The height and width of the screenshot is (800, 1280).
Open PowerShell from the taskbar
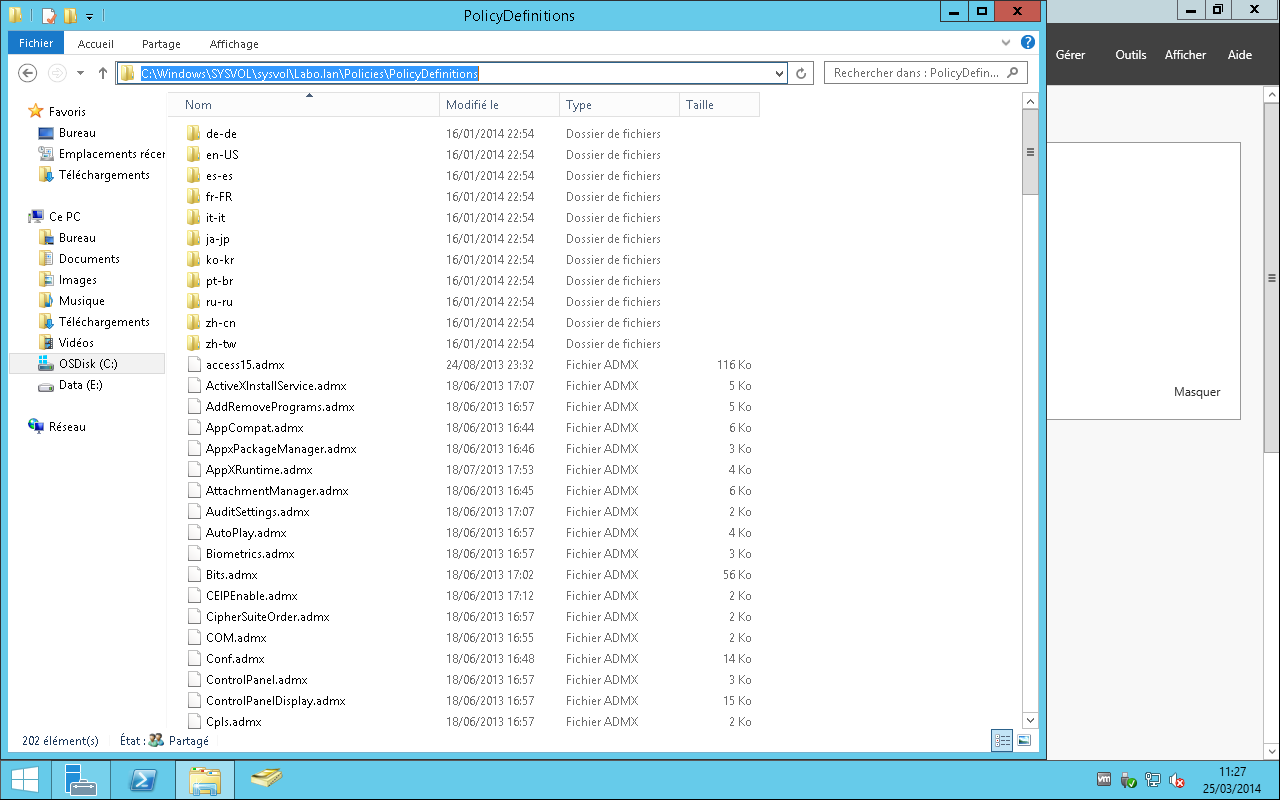(143, 780)
